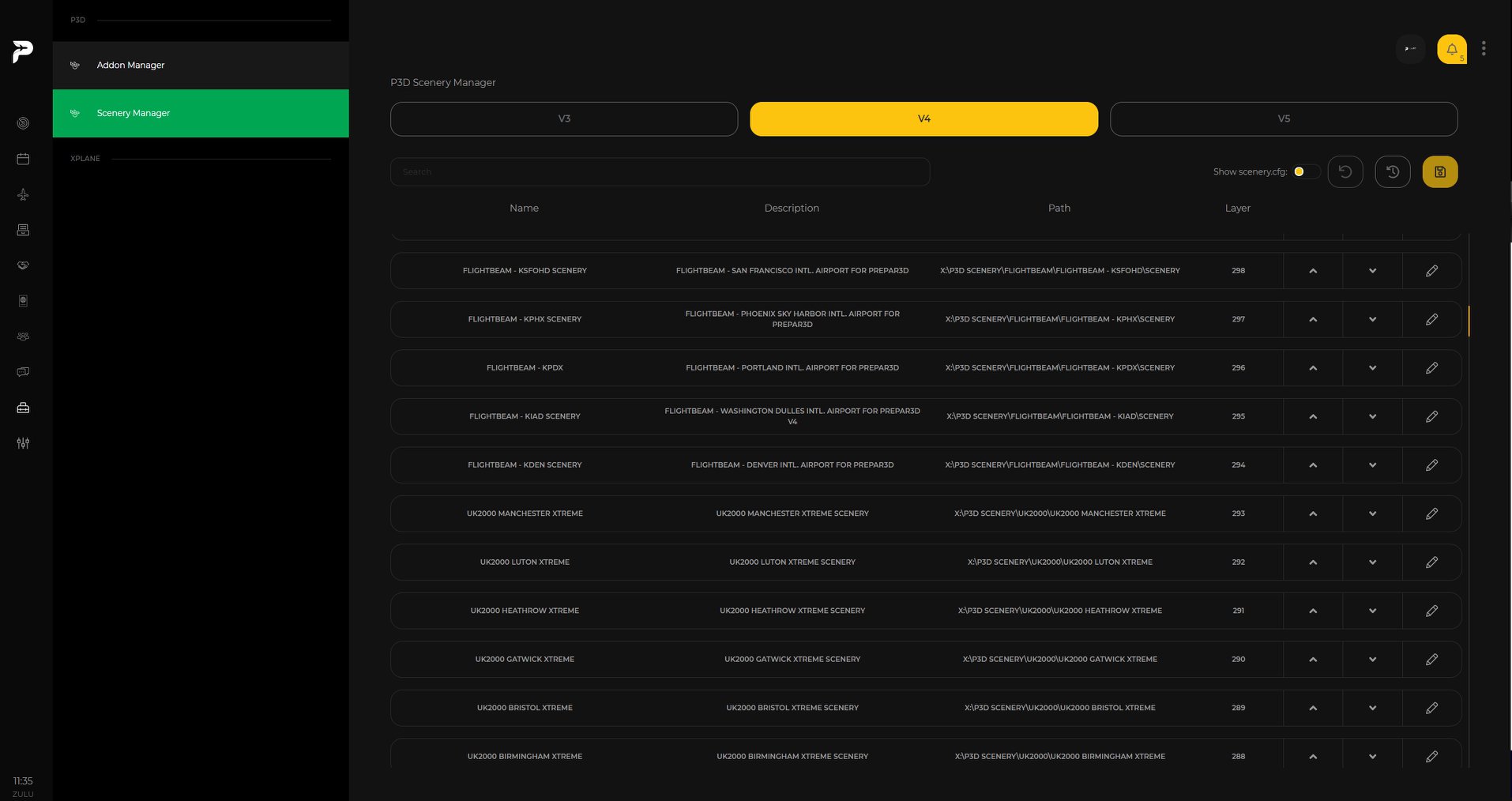
Task: Click the Path column header
Action: (1059, 208)
